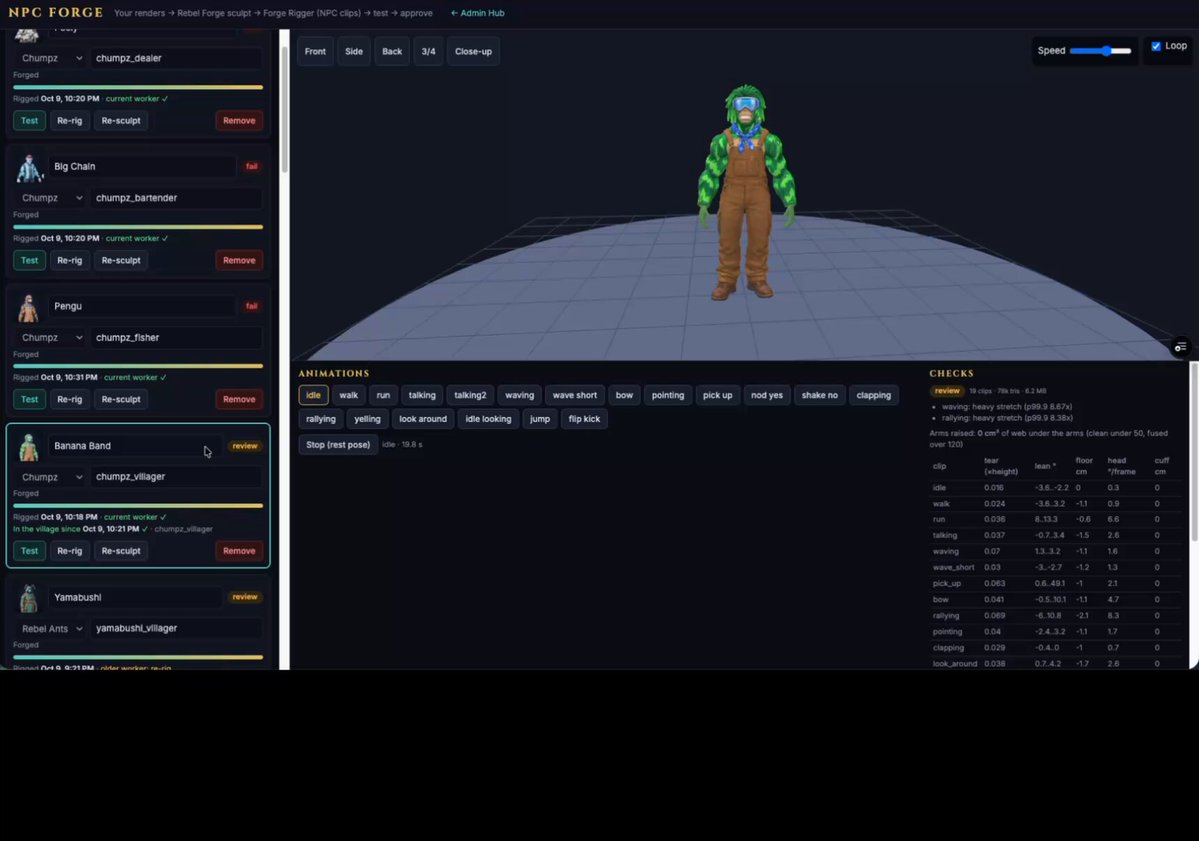
Task: Select the Pengu character avatar
Action: coord(29,307)
